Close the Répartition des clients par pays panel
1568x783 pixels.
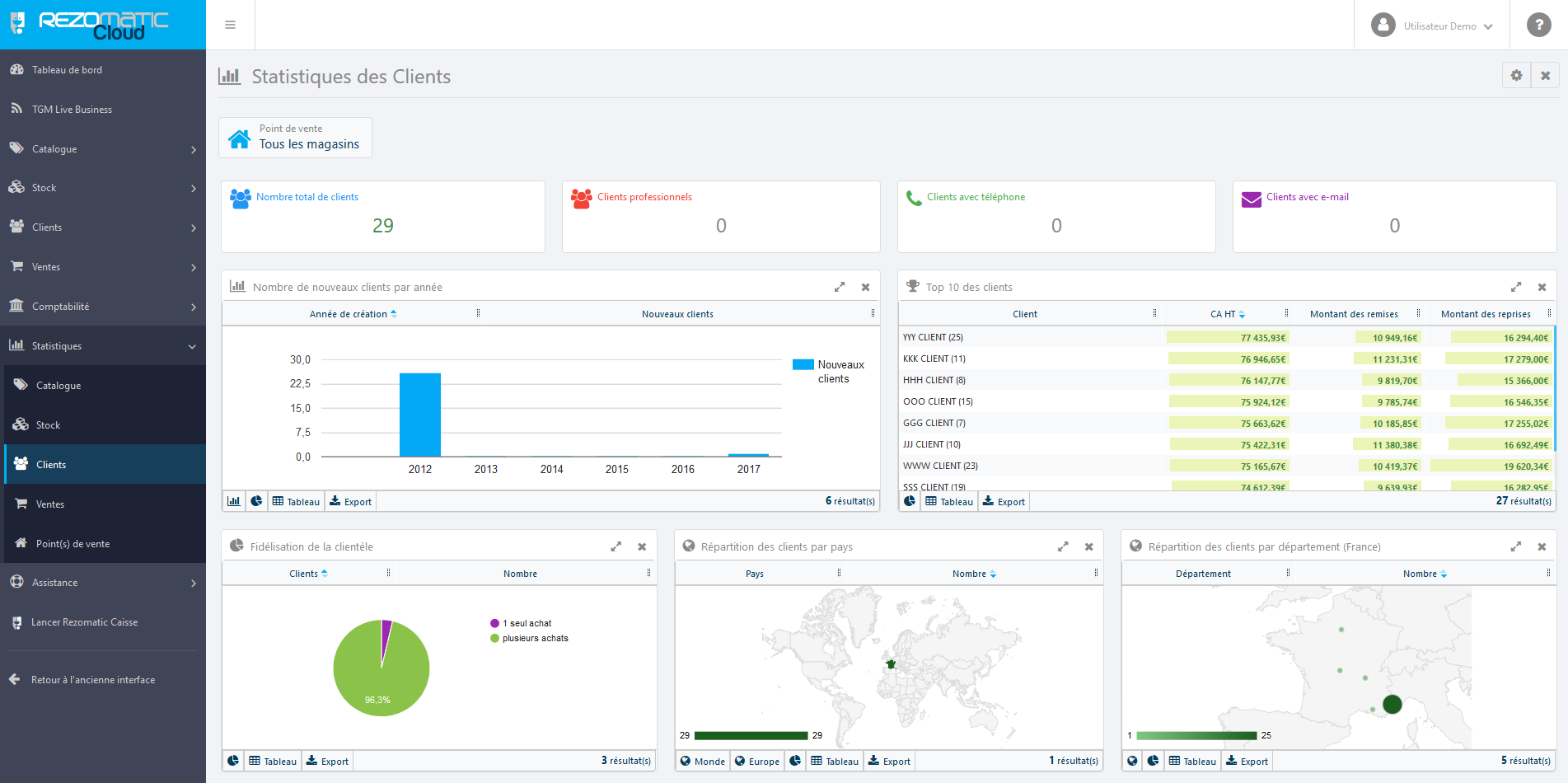point(1088,546)
